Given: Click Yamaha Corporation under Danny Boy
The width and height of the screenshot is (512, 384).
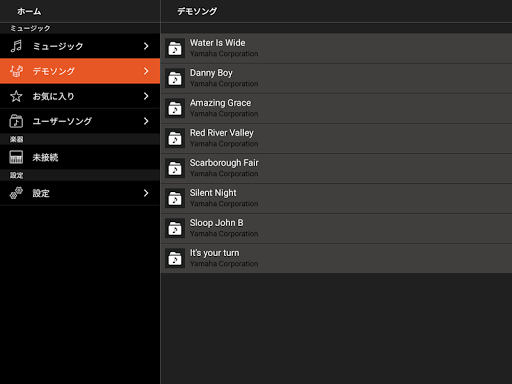Looking at the screenshot, I should [x=224, y=84].
